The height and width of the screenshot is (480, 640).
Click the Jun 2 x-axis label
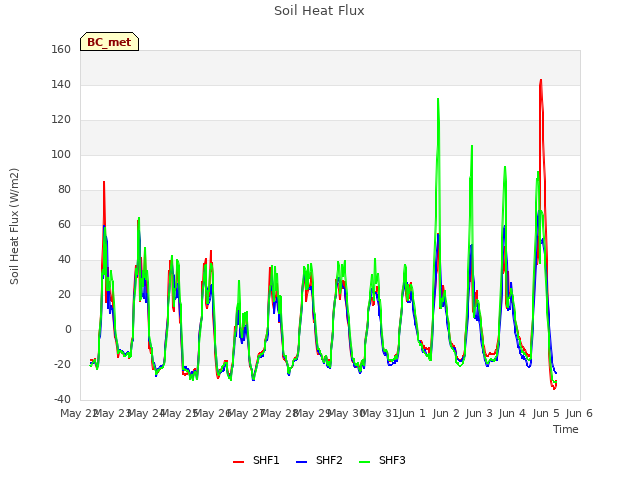pos(446,413)
